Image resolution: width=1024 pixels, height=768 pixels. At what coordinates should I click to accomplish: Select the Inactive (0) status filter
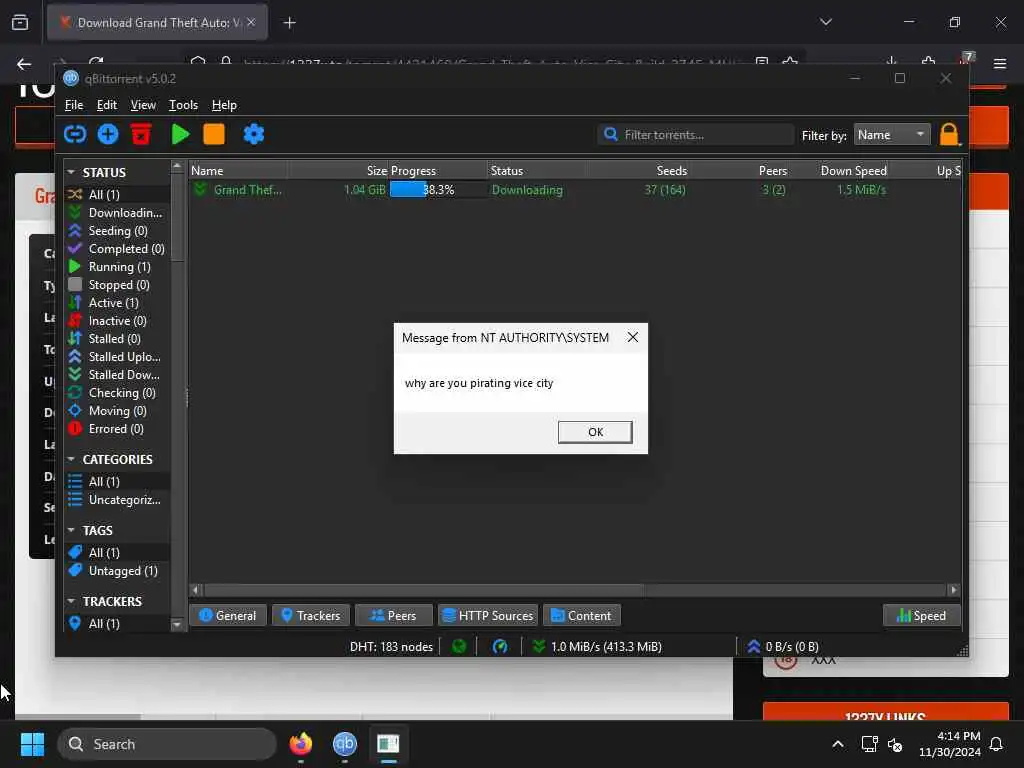(x=116, y=321)
